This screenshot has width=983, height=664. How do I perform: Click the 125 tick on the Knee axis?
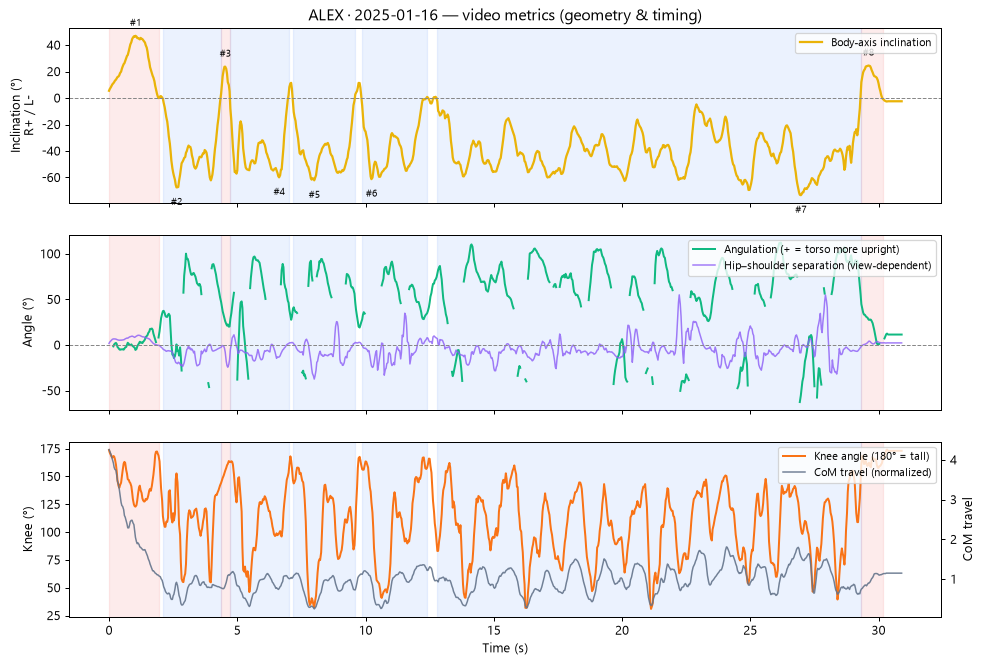(x=51, y=505)
